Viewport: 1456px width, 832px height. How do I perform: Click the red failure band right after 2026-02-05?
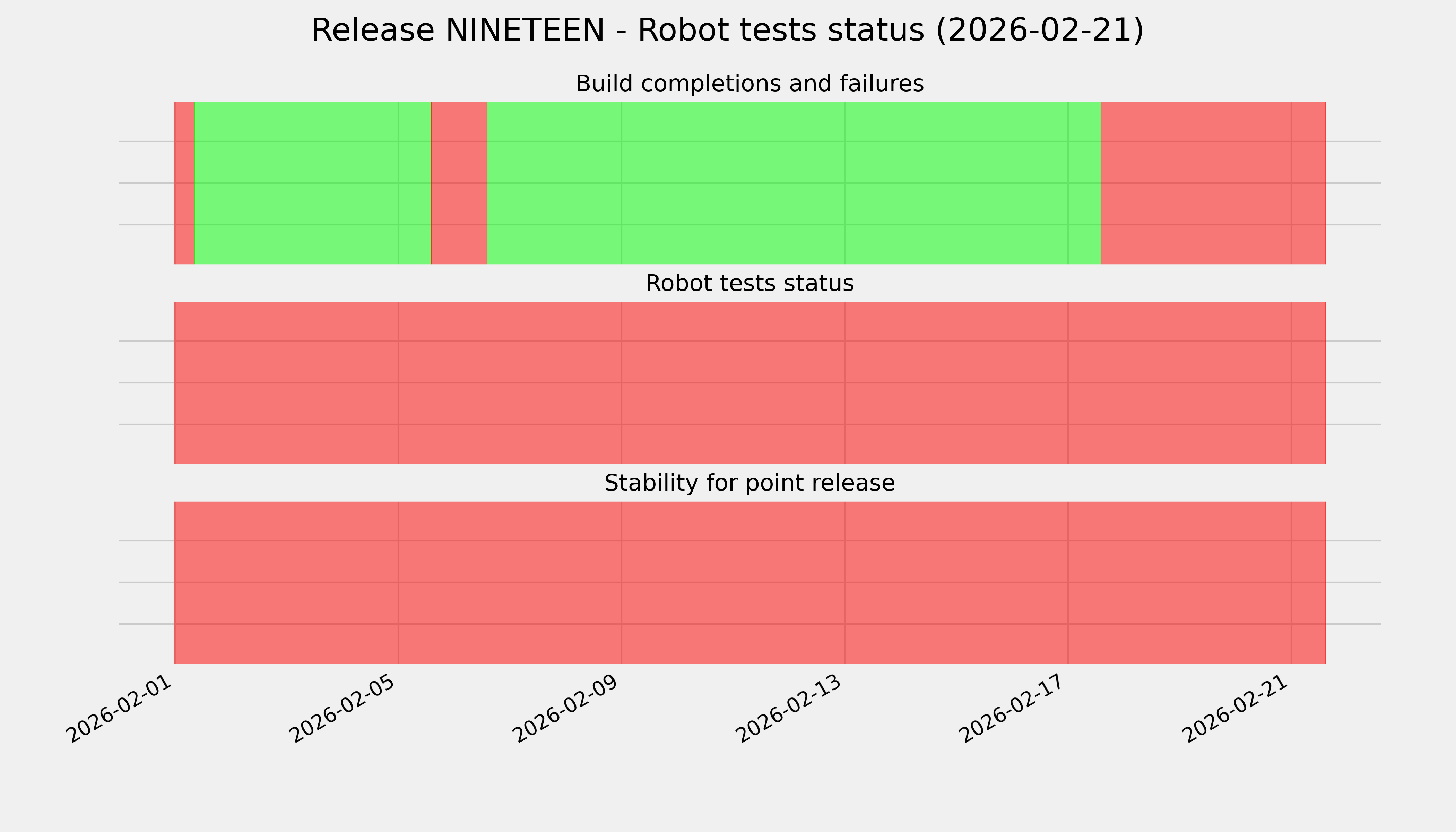[x=459, y=183]
